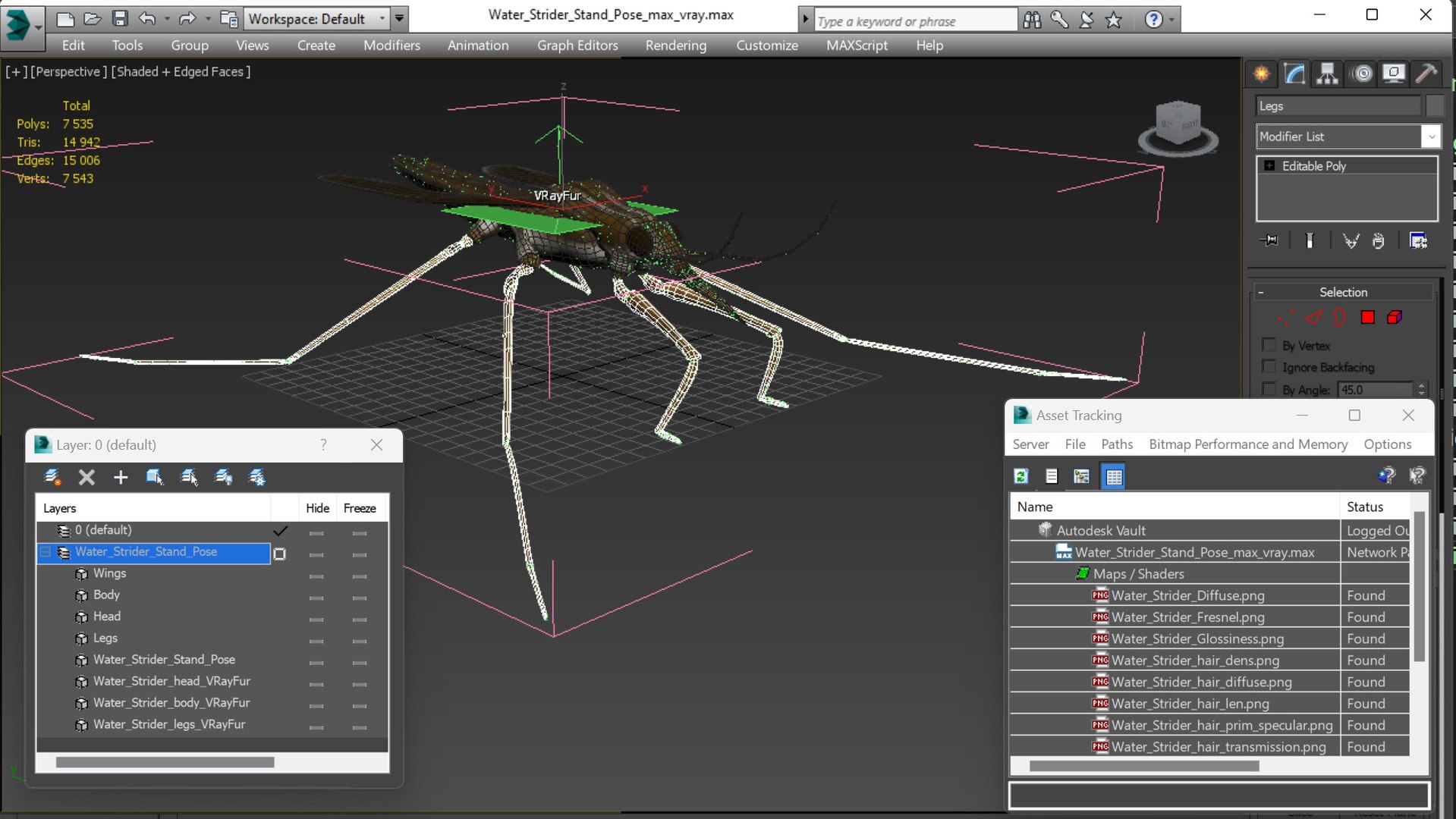
Task: Collapse the Water_Strider_Stand_Pose layer tree
Action: pyautogui.click(x=46, y=552)
